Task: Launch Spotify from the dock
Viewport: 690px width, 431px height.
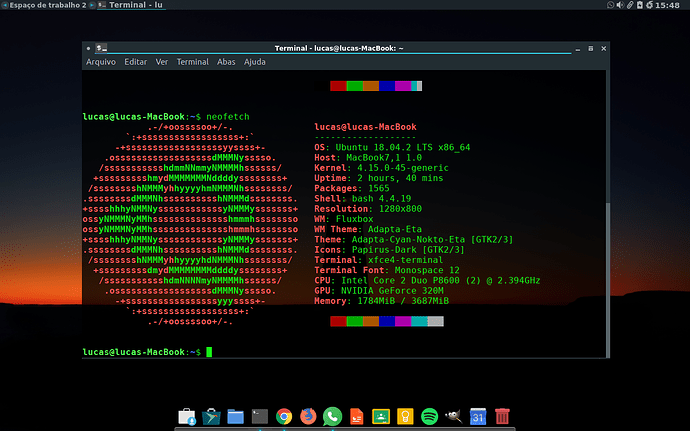Action: point(429,416)
